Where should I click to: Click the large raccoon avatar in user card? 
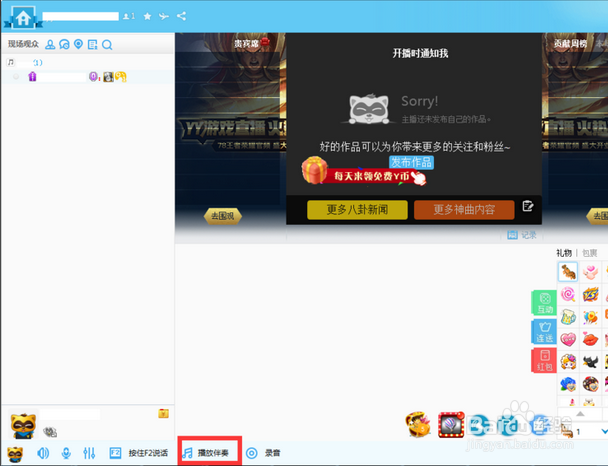pyautogui.click(x=23, y=425)
